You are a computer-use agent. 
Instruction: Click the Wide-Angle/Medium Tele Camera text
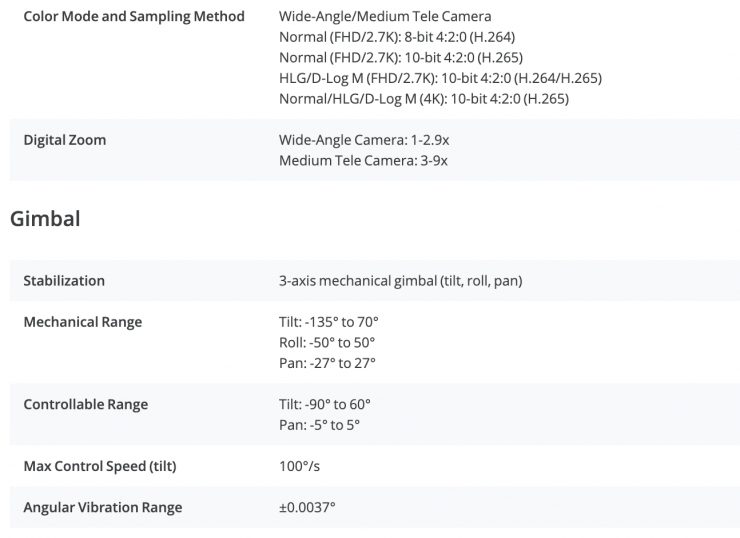pos(385,17)
